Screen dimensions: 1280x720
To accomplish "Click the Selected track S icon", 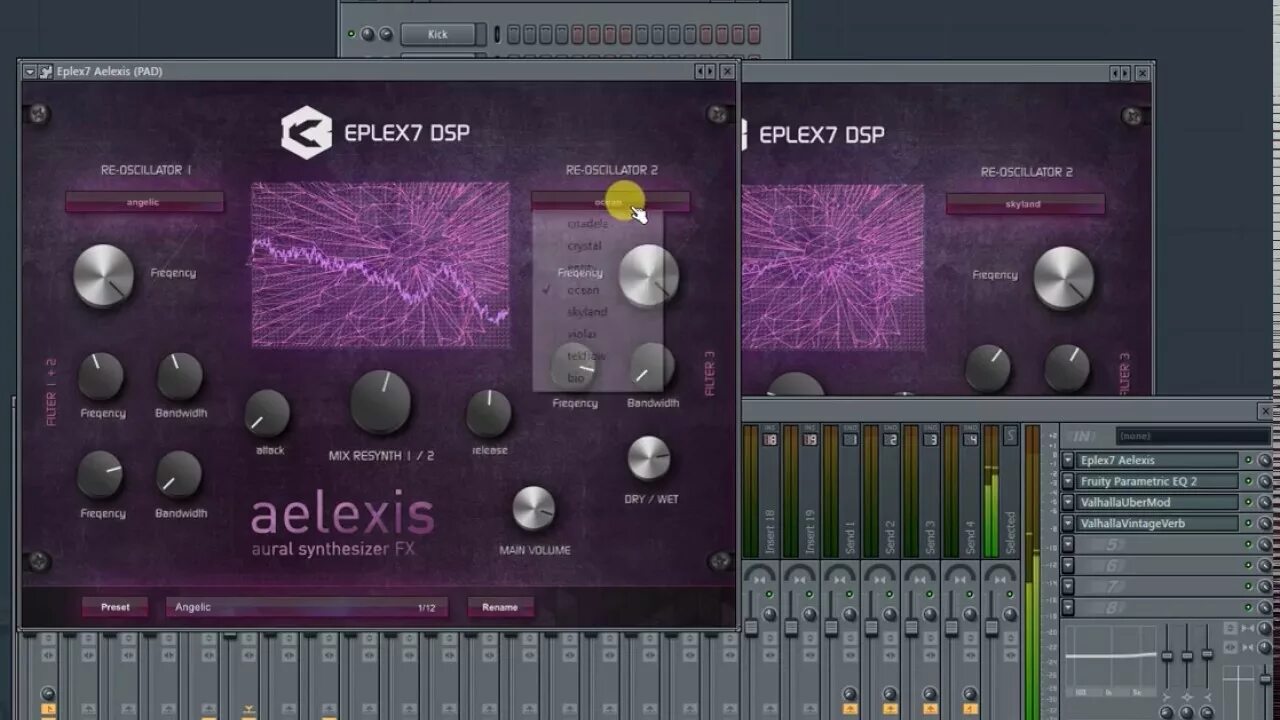I will point(1010,436).
